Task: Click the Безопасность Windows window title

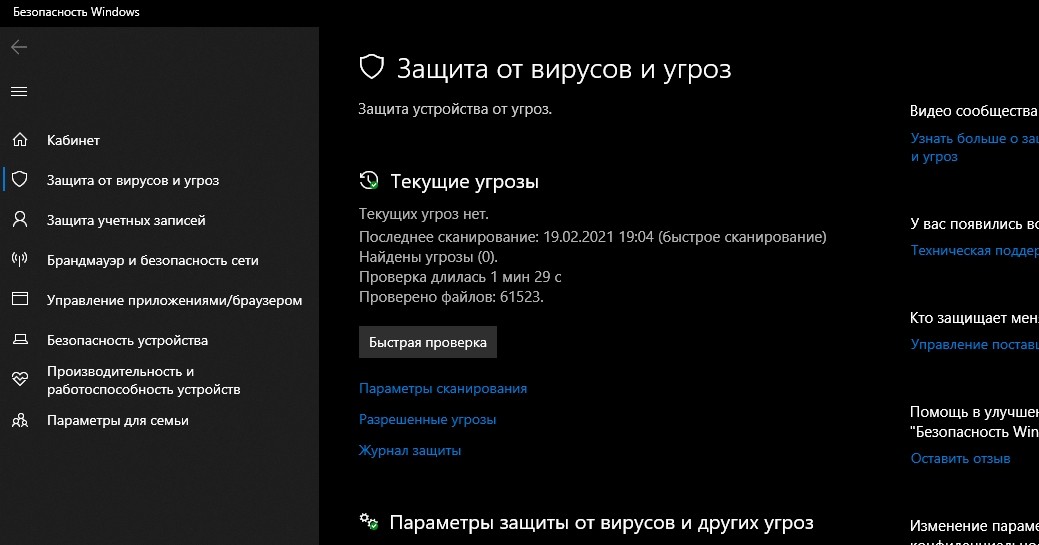Action: point(76,12)
